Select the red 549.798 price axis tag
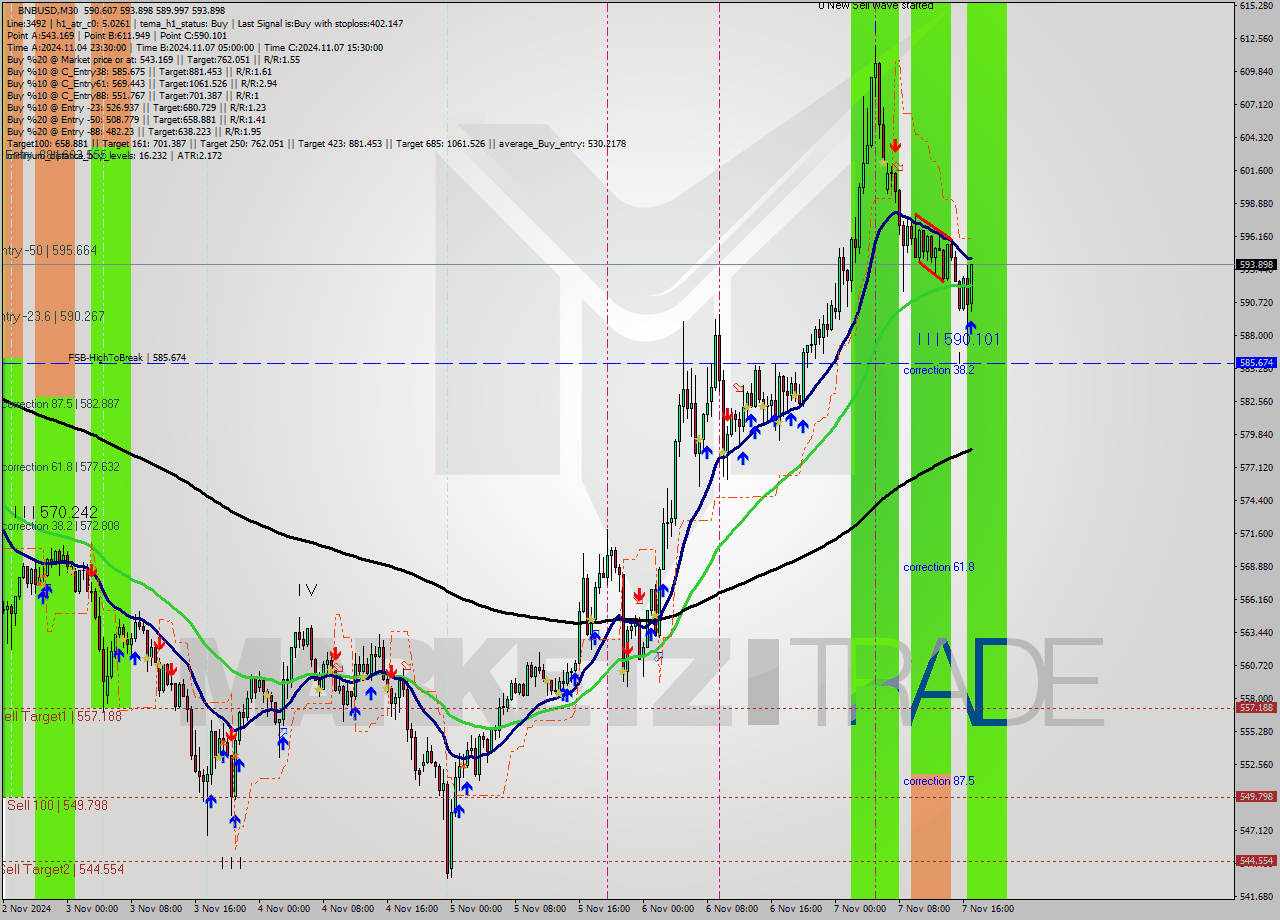The width and height of the screenshot is (1280, 920). pyautogui.click(x=1257, y=797)
